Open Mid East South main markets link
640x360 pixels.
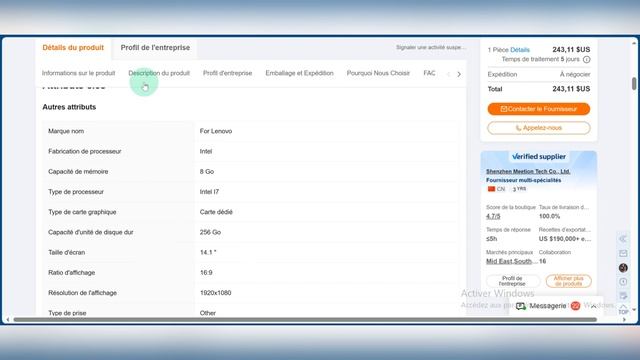click(511, 261)
